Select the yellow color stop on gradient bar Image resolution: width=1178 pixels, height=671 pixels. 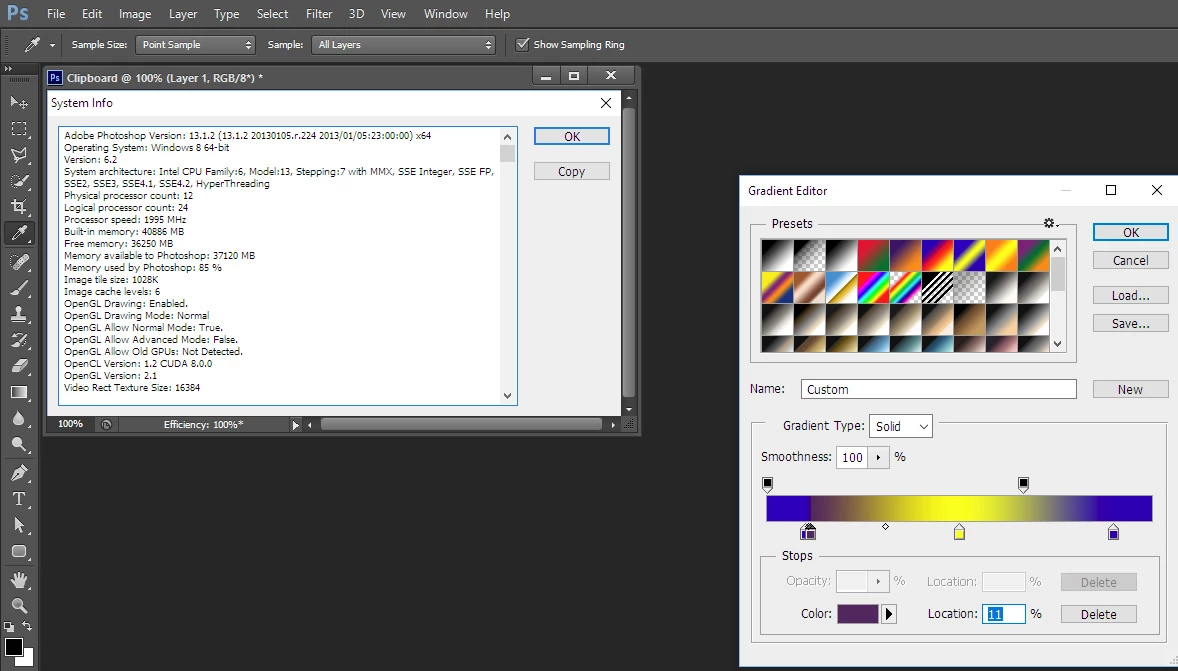coord(959,532)
